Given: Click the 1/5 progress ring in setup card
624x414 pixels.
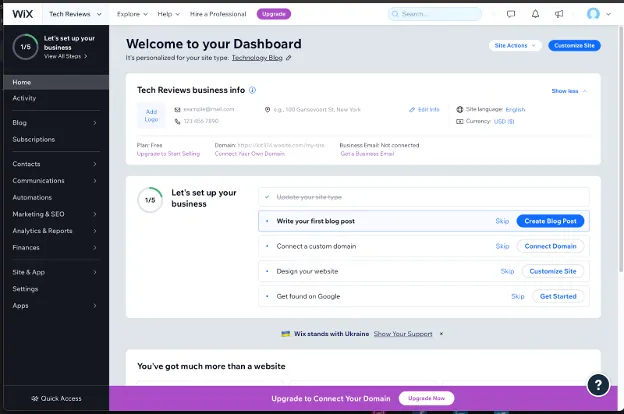Looking at the screenshot, I should (x=150, y=200).
